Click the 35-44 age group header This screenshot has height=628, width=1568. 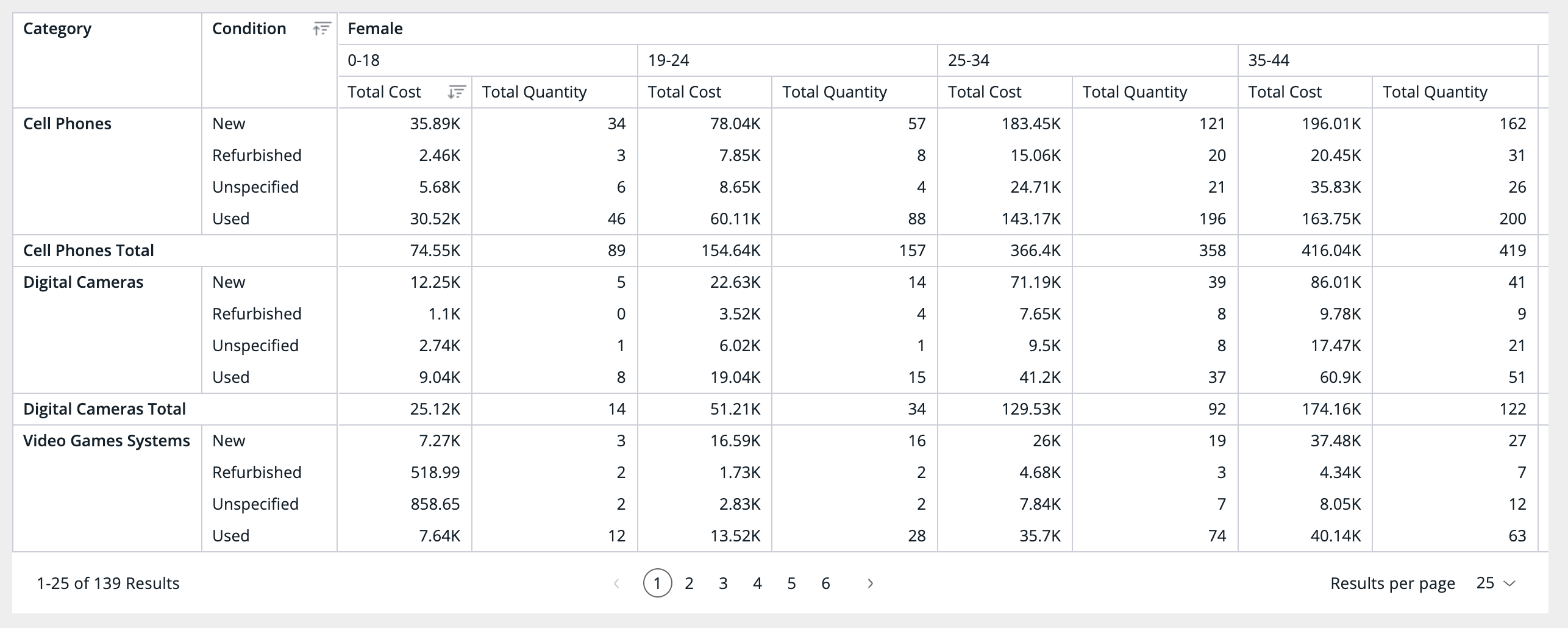pyautogui.click(x=1269, y=60)
